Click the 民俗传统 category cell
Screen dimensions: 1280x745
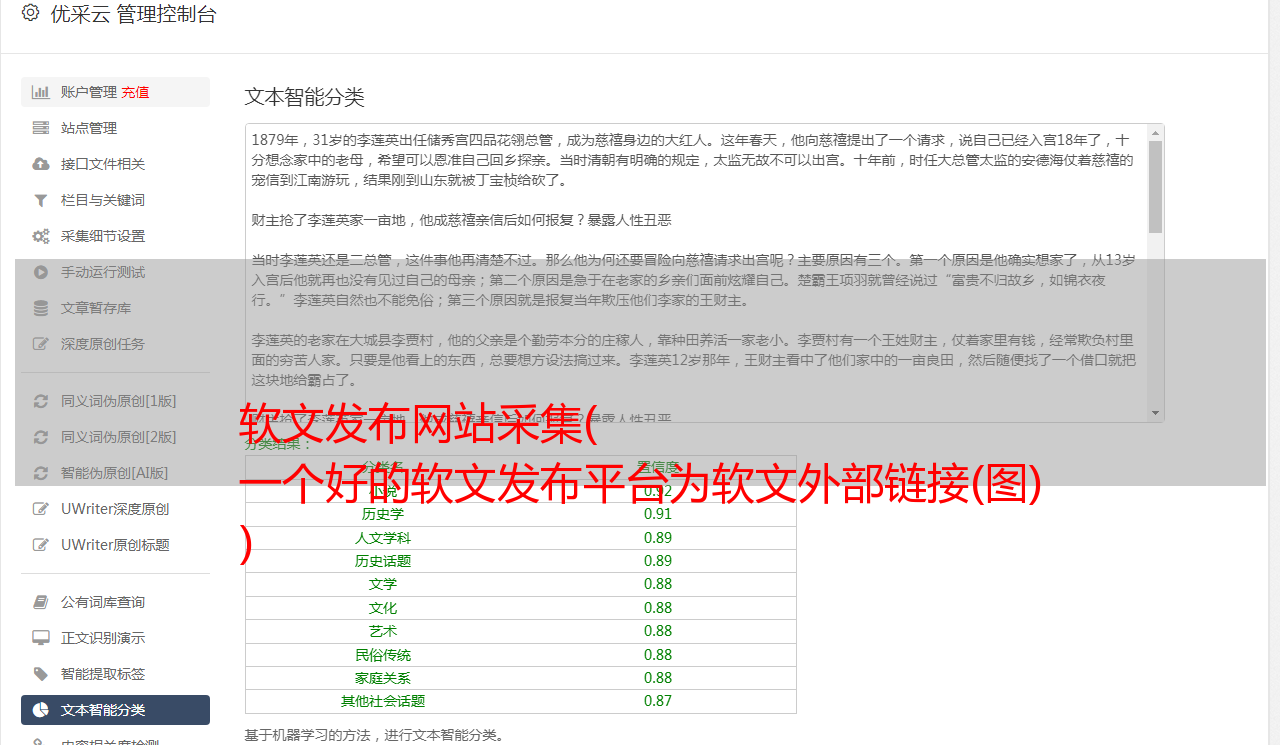point(383,655)
